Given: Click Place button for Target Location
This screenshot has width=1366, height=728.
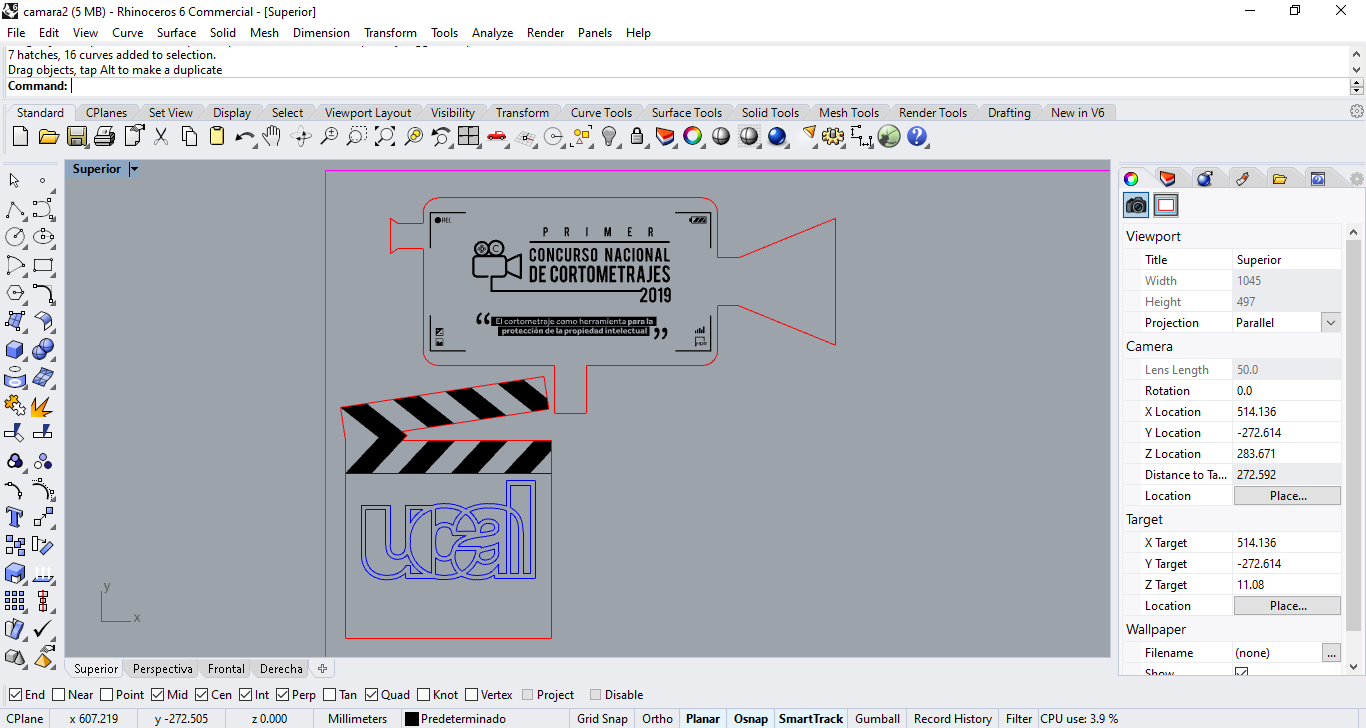Looking at the screenshot, I should click(1287, 606).
